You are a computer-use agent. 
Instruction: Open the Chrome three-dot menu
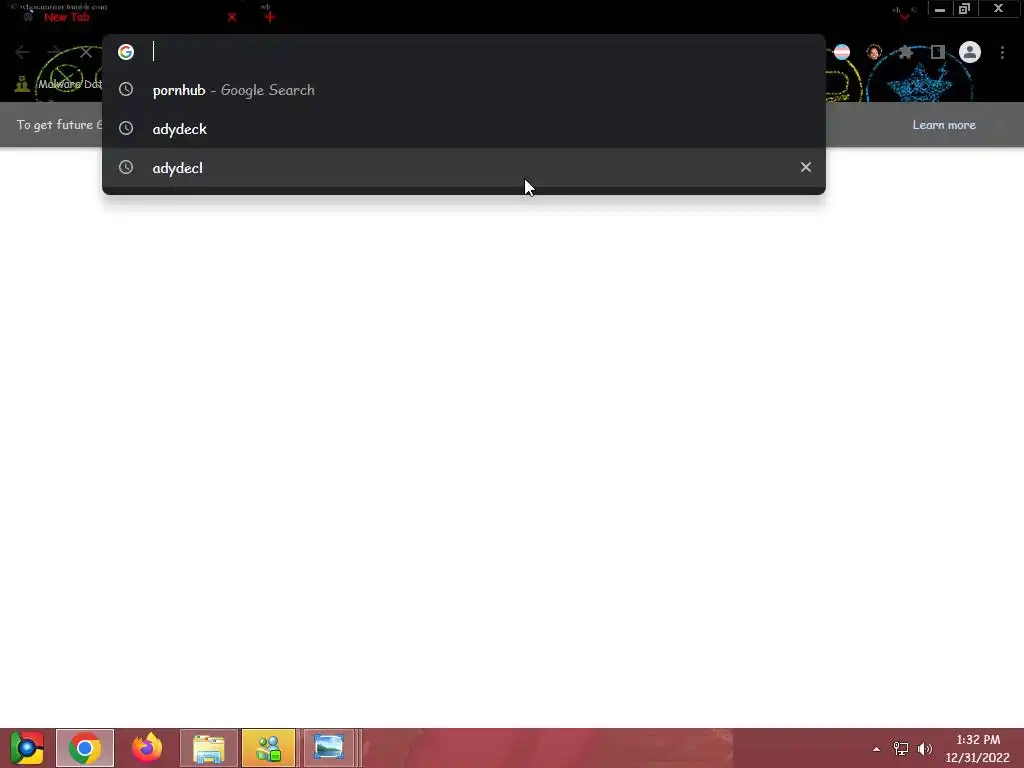click(1002, 52)
